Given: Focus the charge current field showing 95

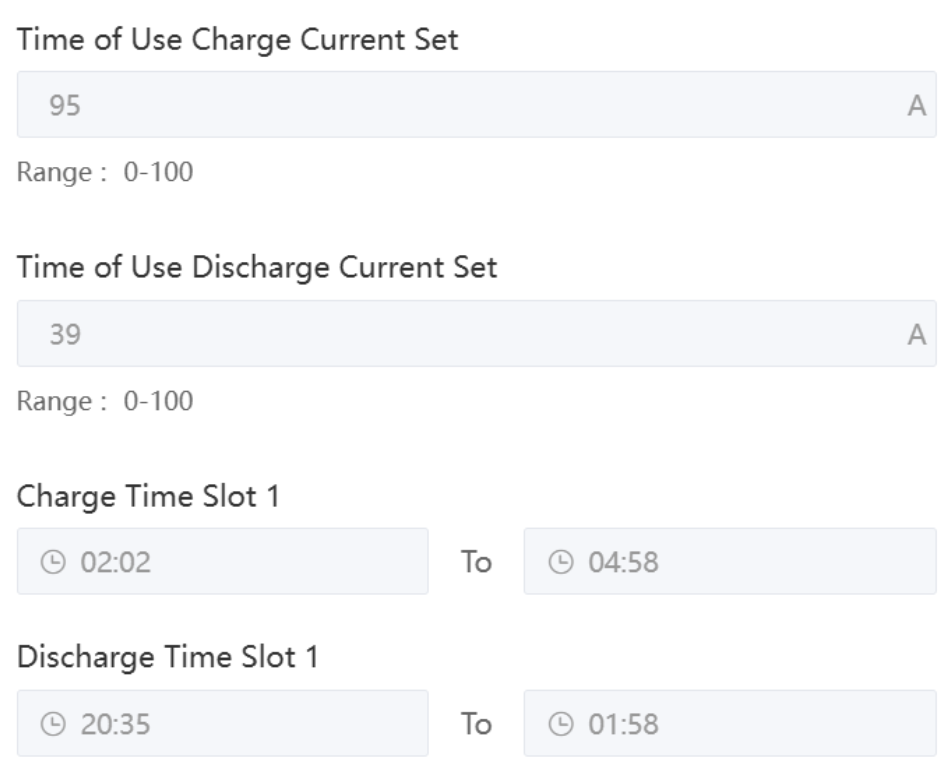Looking at the screenshot, I should 460,105.
